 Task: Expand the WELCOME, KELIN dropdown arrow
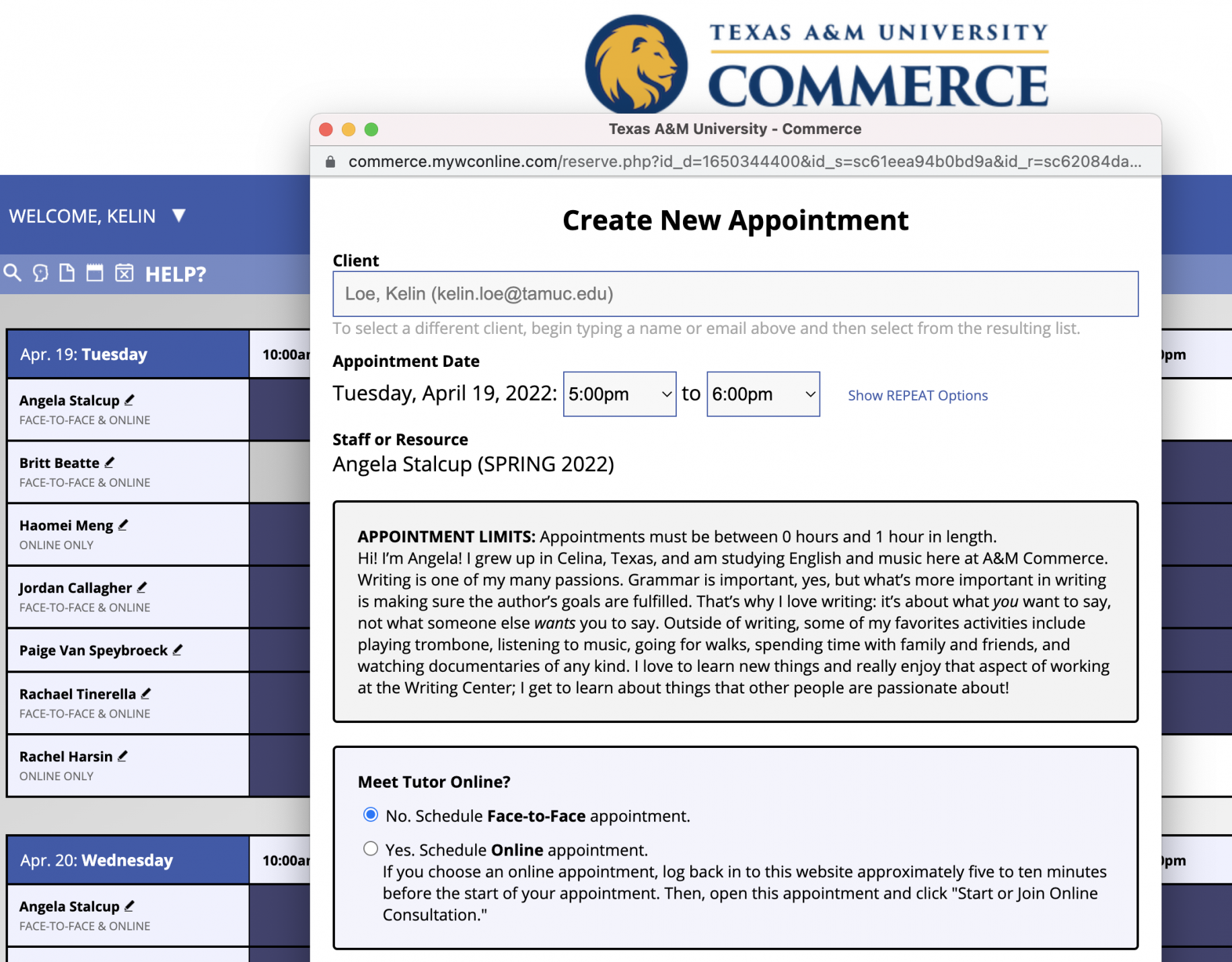pos(178,215)
